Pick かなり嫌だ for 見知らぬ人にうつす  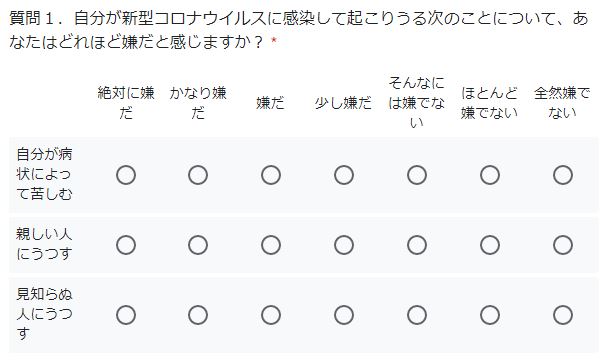(198, 315)
